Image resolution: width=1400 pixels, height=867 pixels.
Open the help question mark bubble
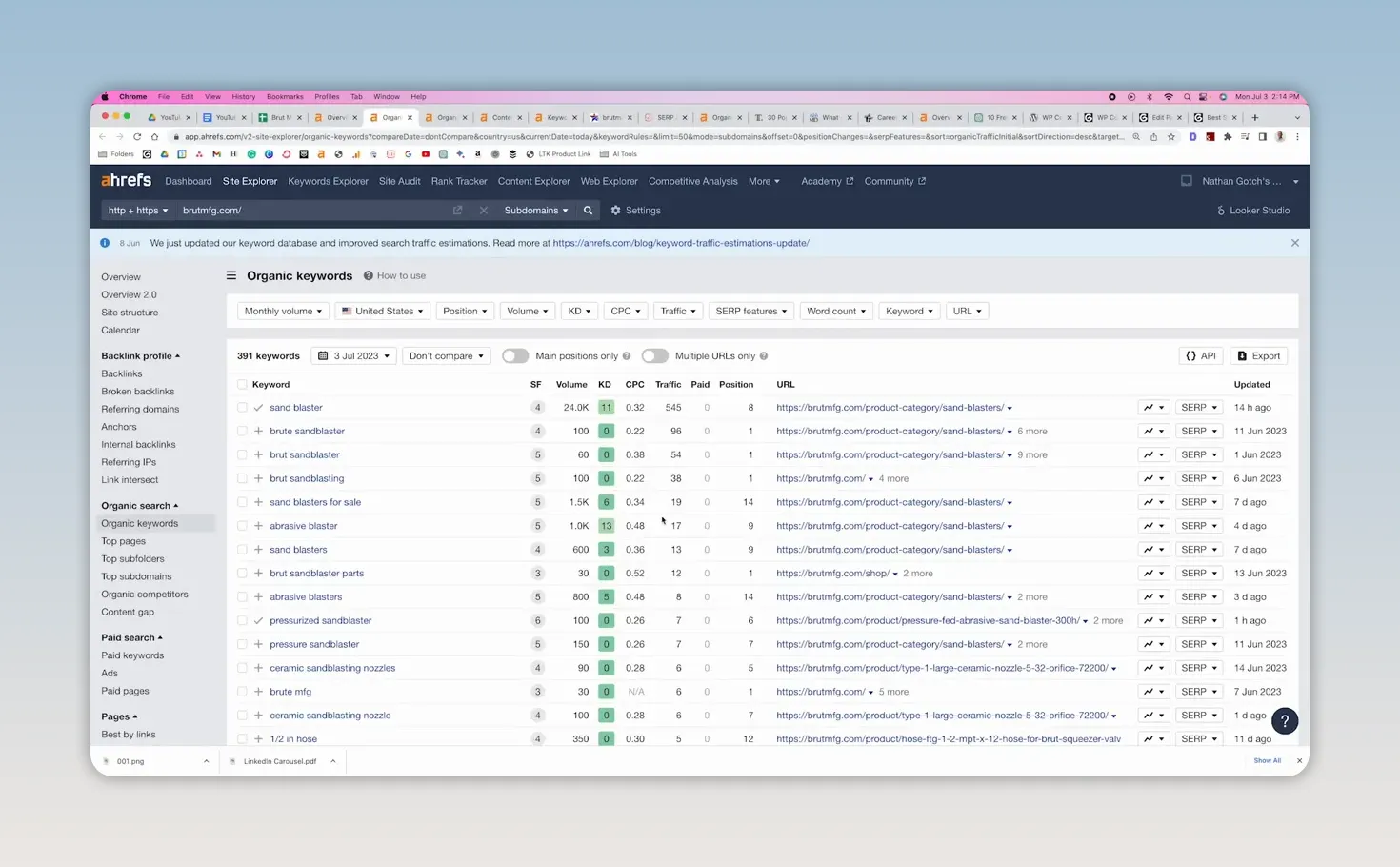click(1284, 721)
